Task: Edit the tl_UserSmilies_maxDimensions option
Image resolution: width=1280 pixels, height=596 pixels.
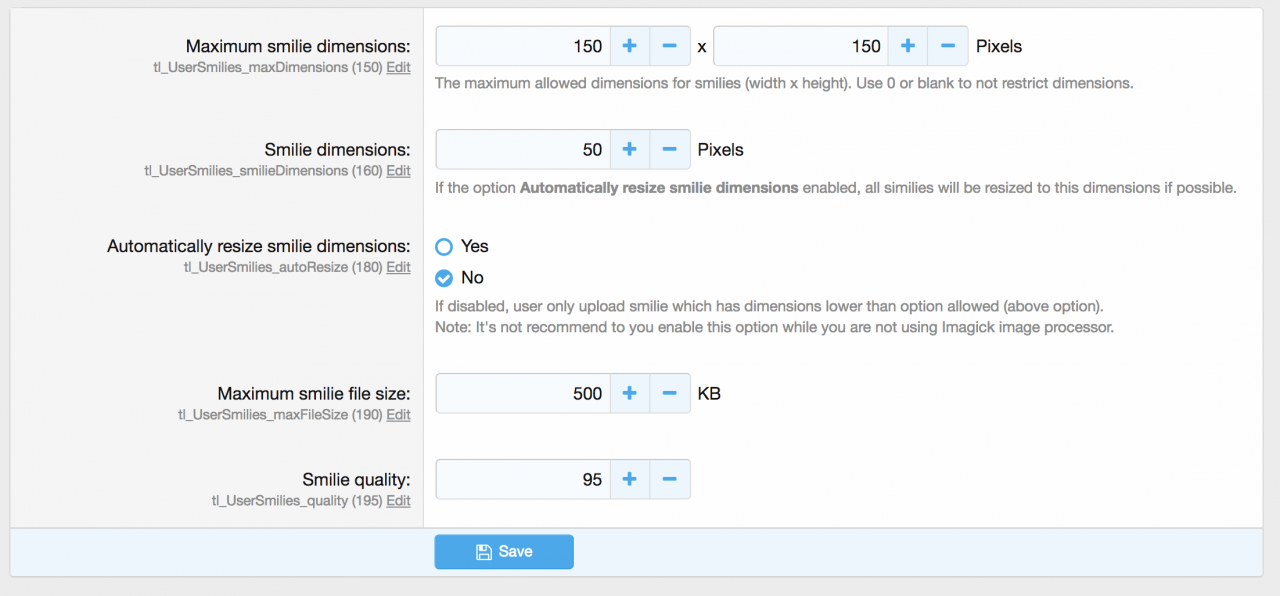Action: point(398,68)
